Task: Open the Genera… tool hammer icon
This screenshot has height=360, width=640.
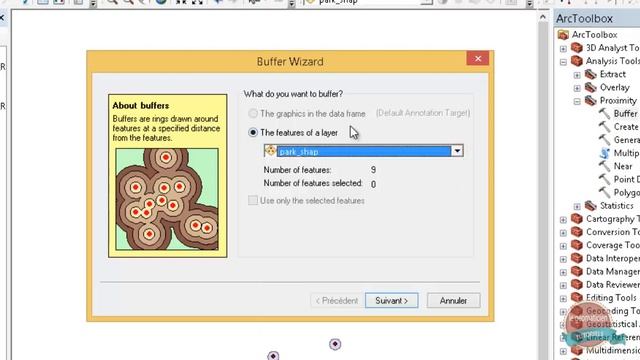Action: (604, 140)
